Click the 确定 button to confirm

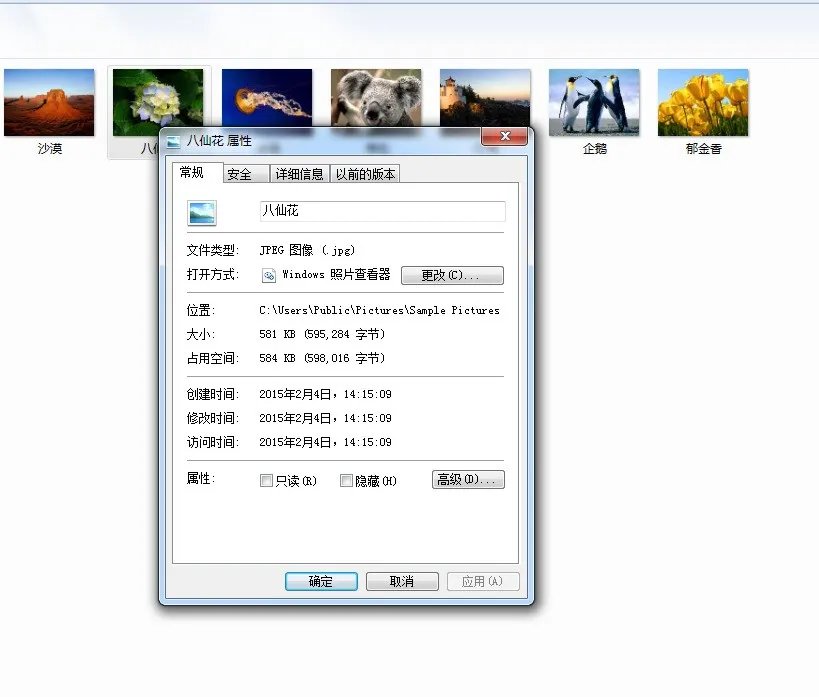click(x=320, y=581)
